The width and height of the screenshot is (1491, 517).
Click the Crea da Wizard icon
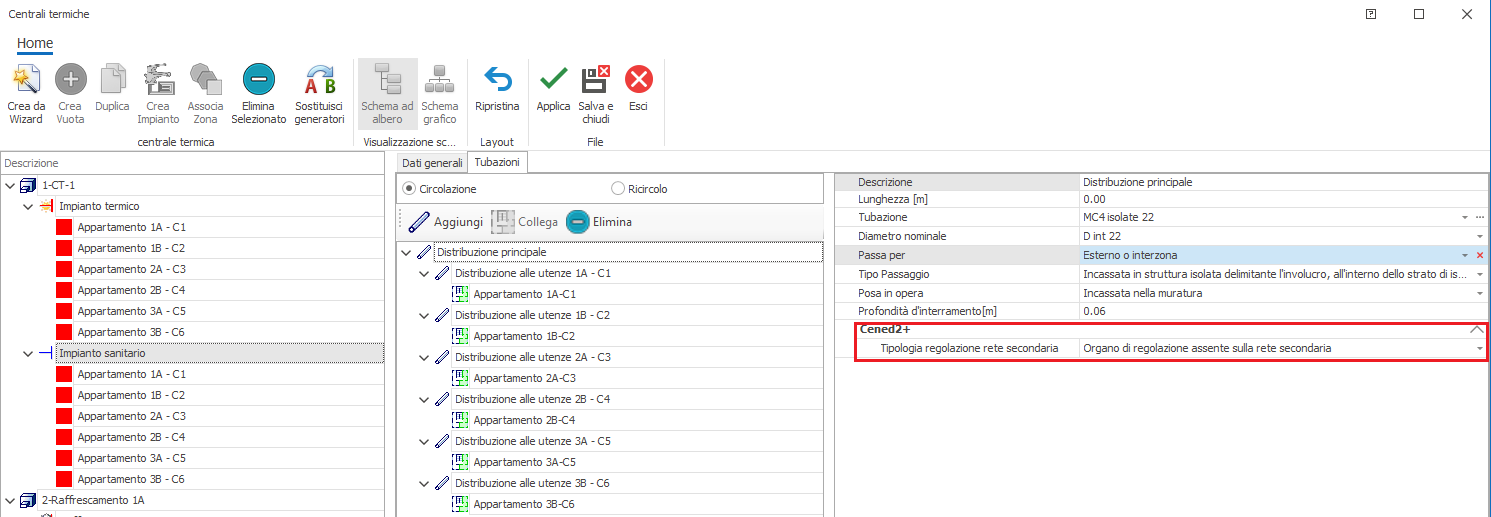point(25,80)
